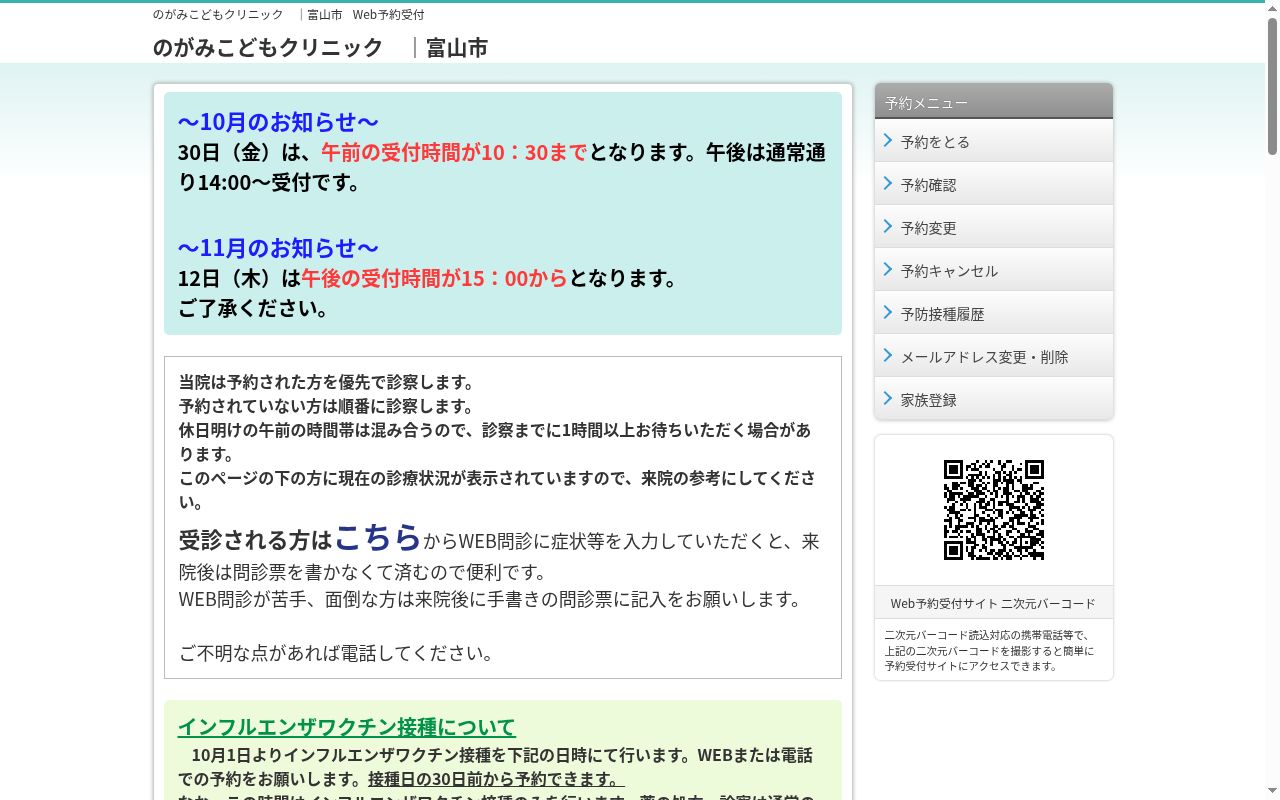Follow the こちら WEB問診 link
The height and width of the screenshot is (800, 1280).
(x=378, y=537)
